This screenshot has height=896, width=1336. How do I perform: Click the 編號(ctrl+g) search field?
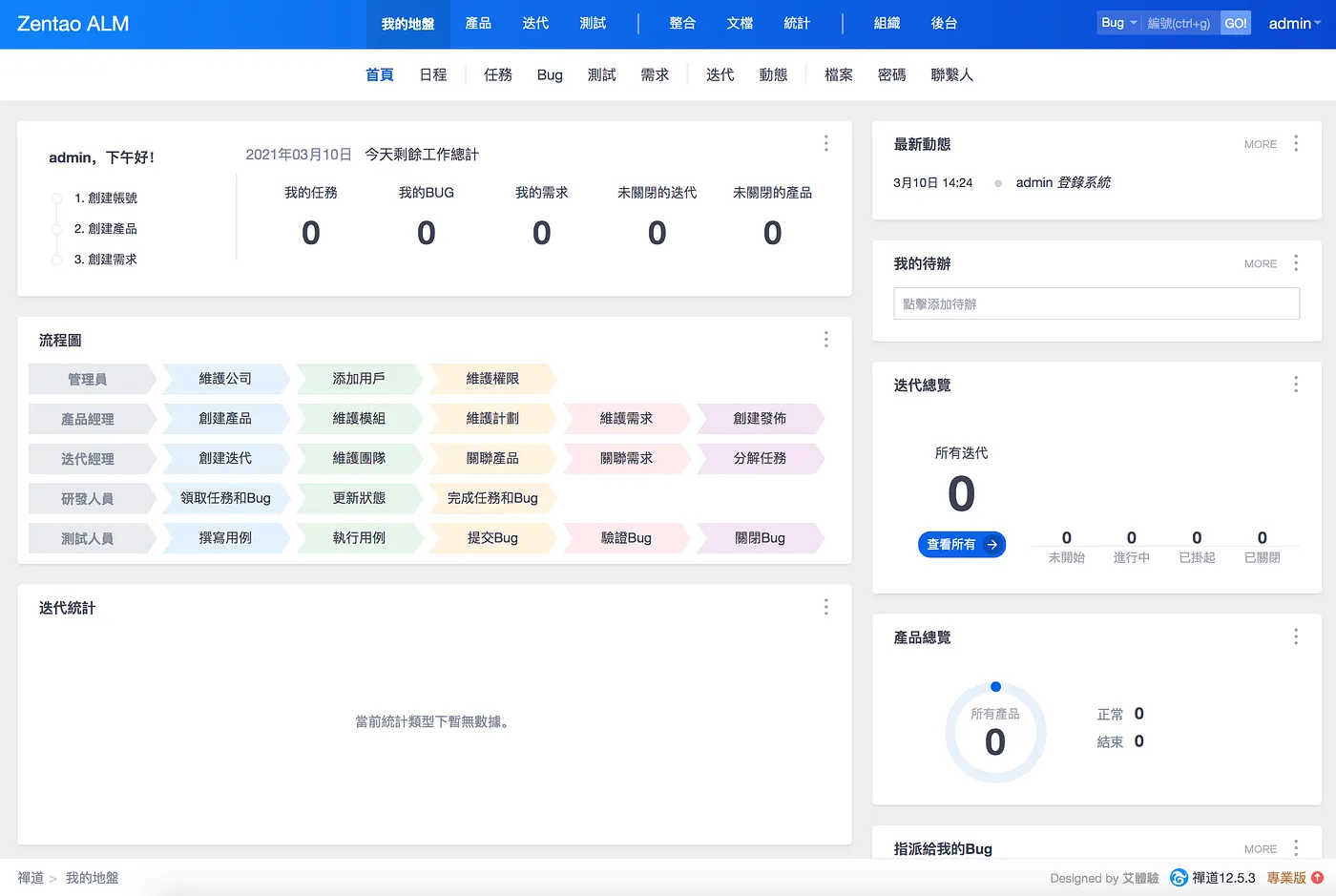point(1180,23)
